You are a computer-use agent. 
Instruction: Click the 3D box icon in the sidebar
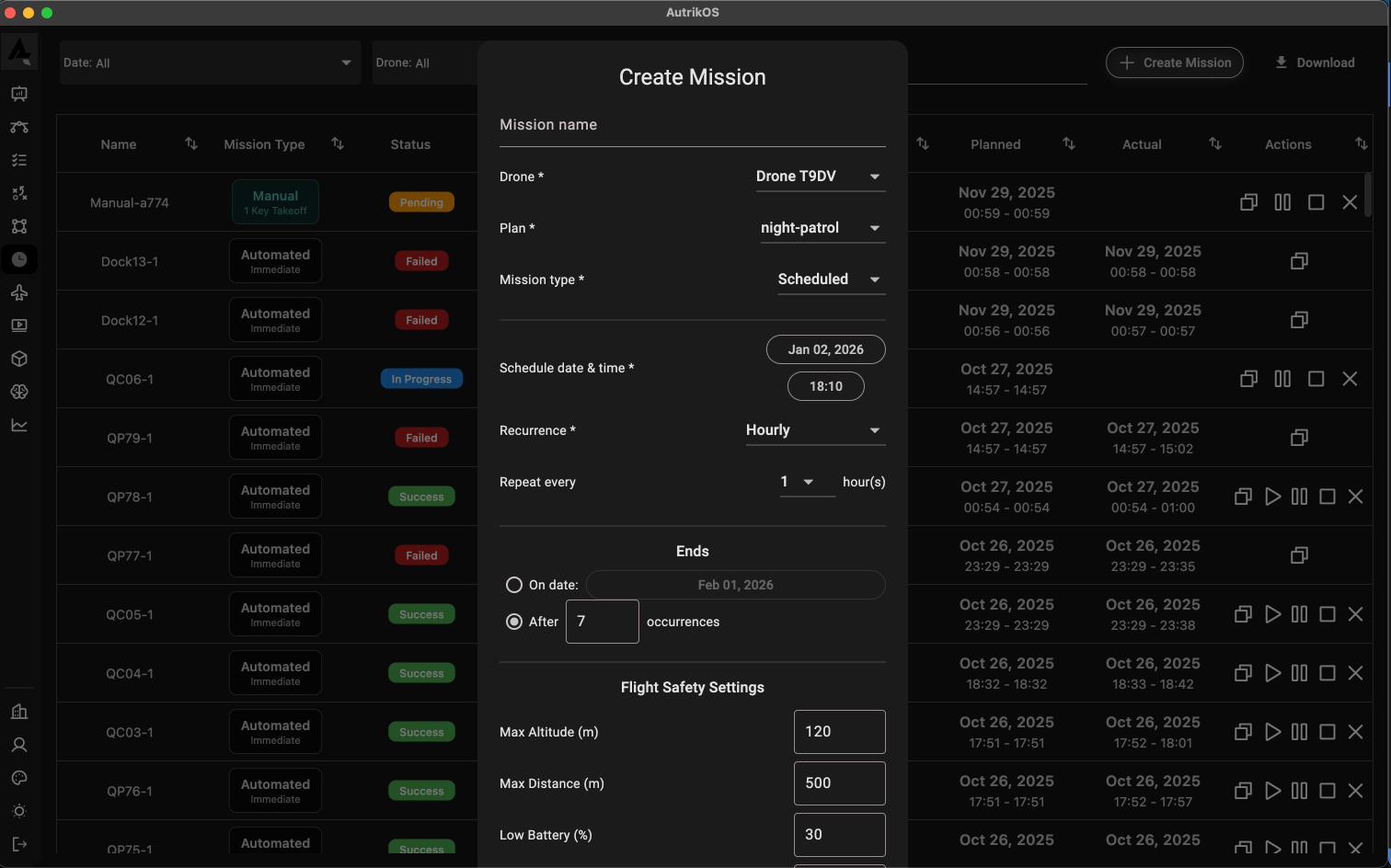[20, 359]
